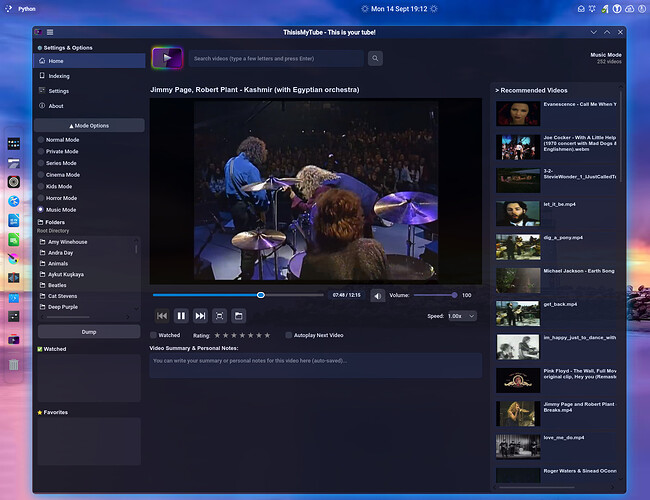Set rating to first star
The width and height of the screenshot is (650, 500).
pos(217,335)
